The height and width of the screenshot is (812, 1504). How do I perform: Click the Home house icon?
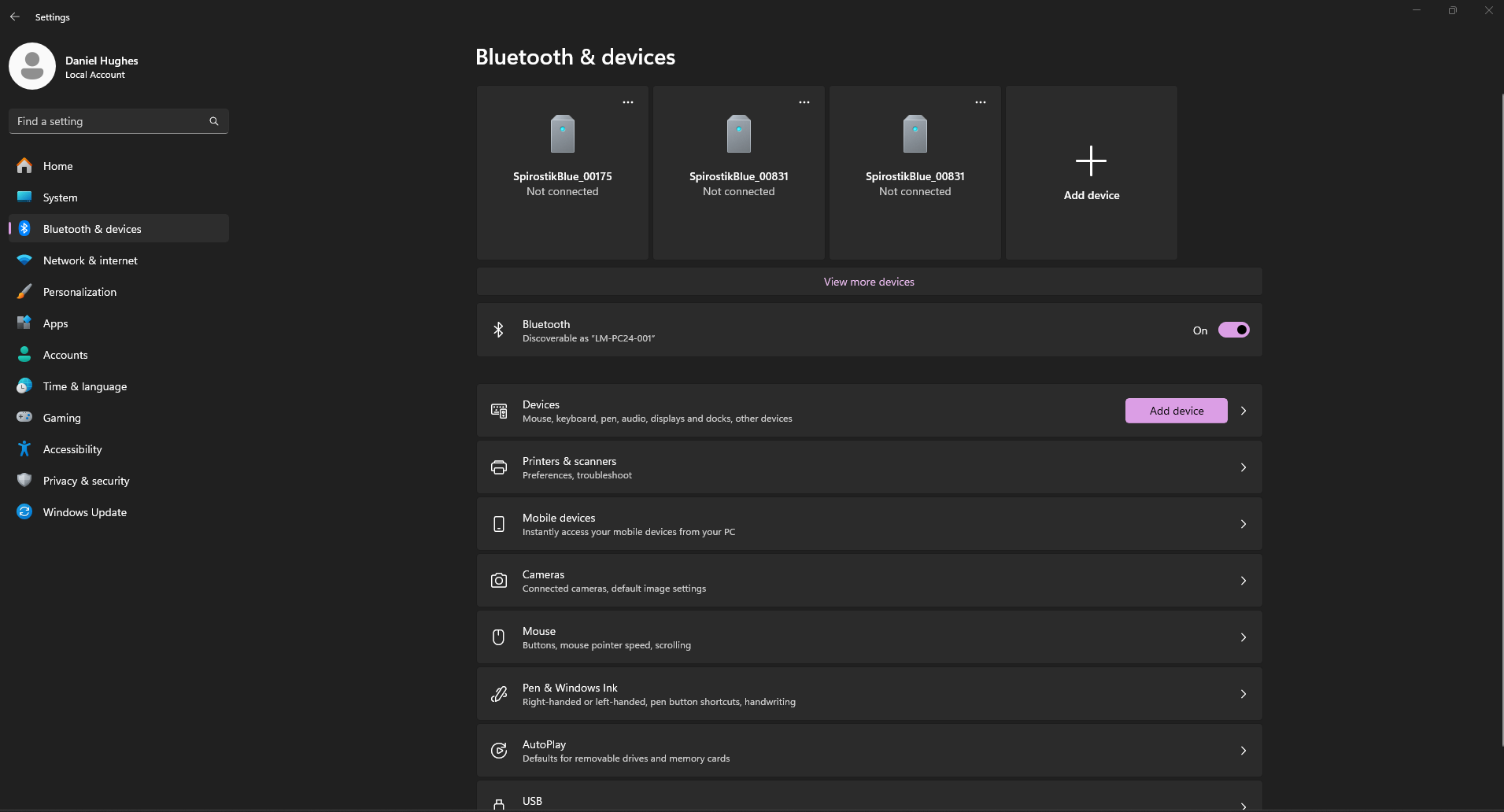[x=24, y=165]
